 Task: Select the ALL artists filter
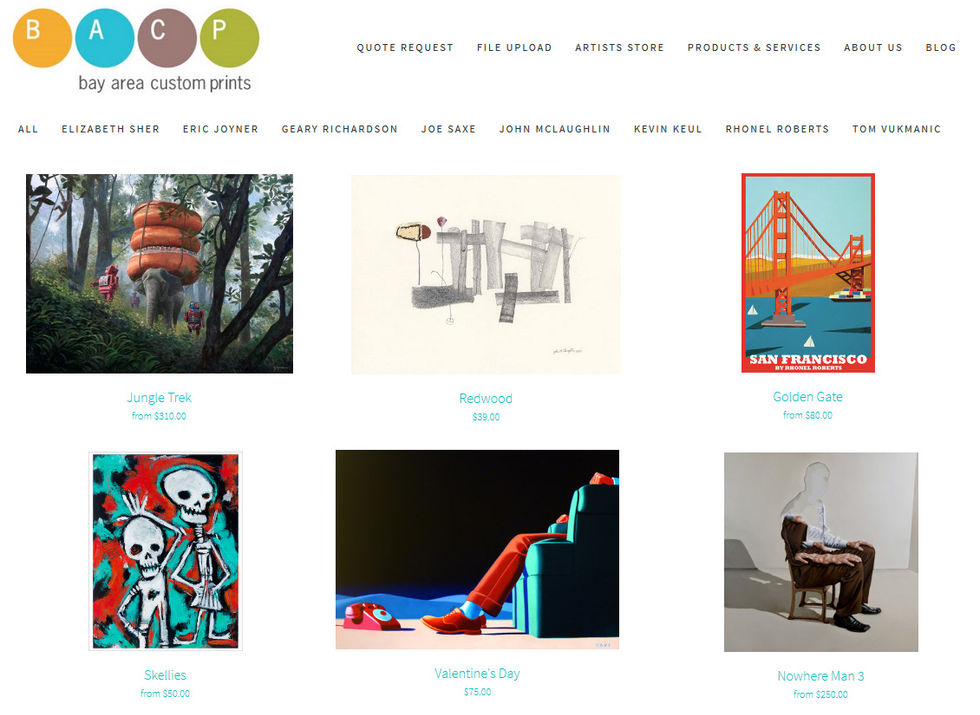[x=28, y=129]
